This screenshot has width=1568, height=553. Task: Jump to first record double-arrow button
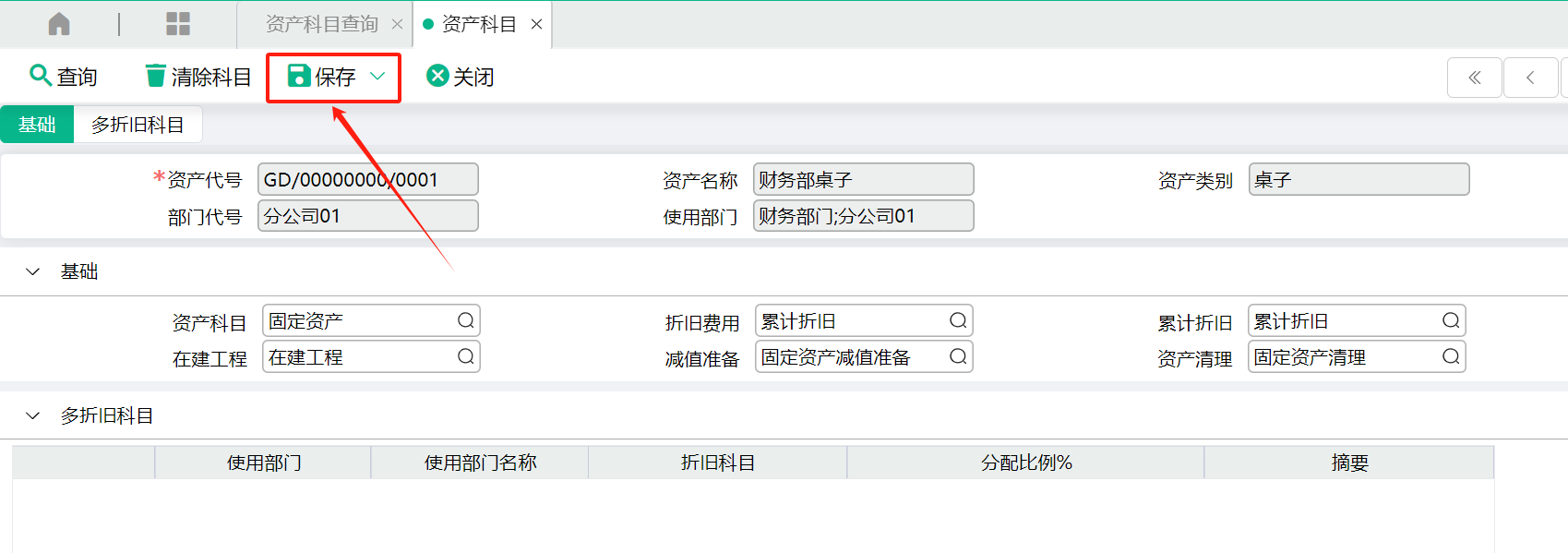1474,78
